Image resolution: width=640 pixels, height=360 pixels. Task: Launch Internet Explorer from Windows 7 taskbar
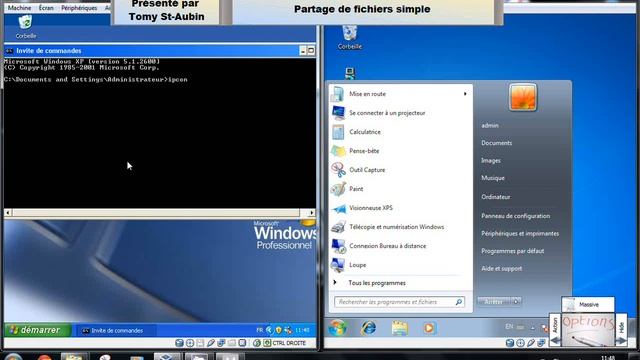pos(369,328)
